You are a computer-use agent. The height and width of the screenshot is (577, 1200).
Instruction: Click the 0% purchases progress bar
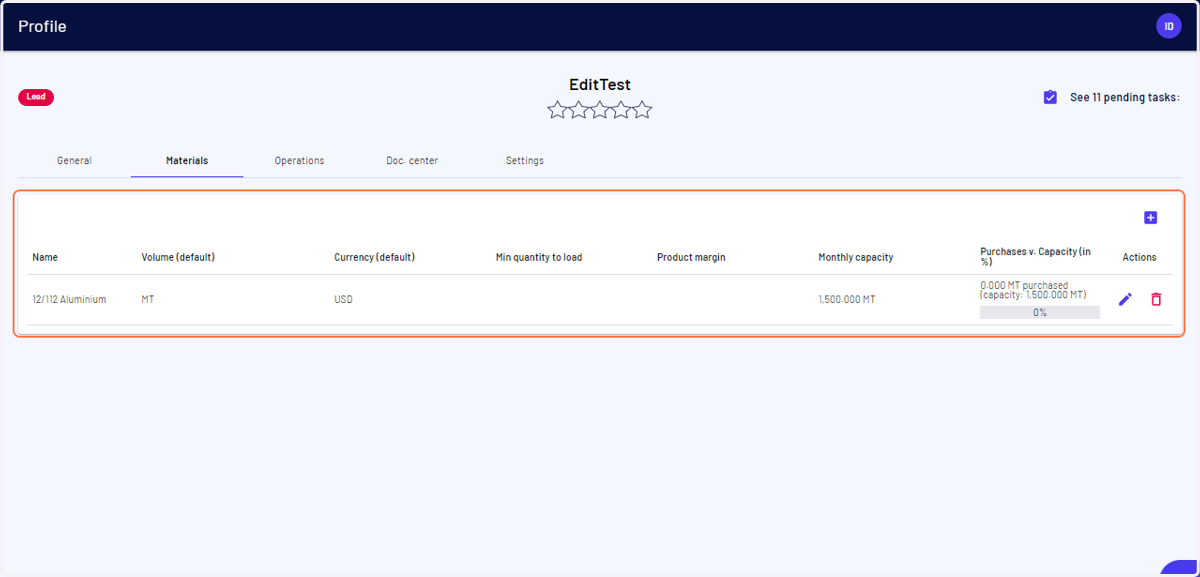[x=1040, y=312]
